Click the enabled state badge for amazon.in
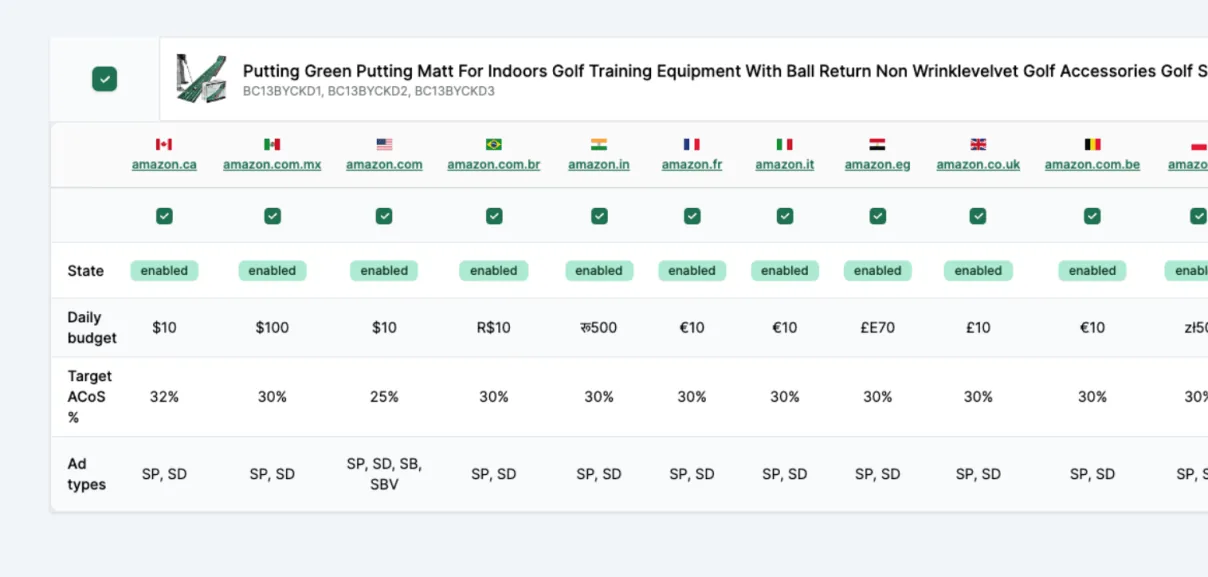 click(x=599, y=270)
